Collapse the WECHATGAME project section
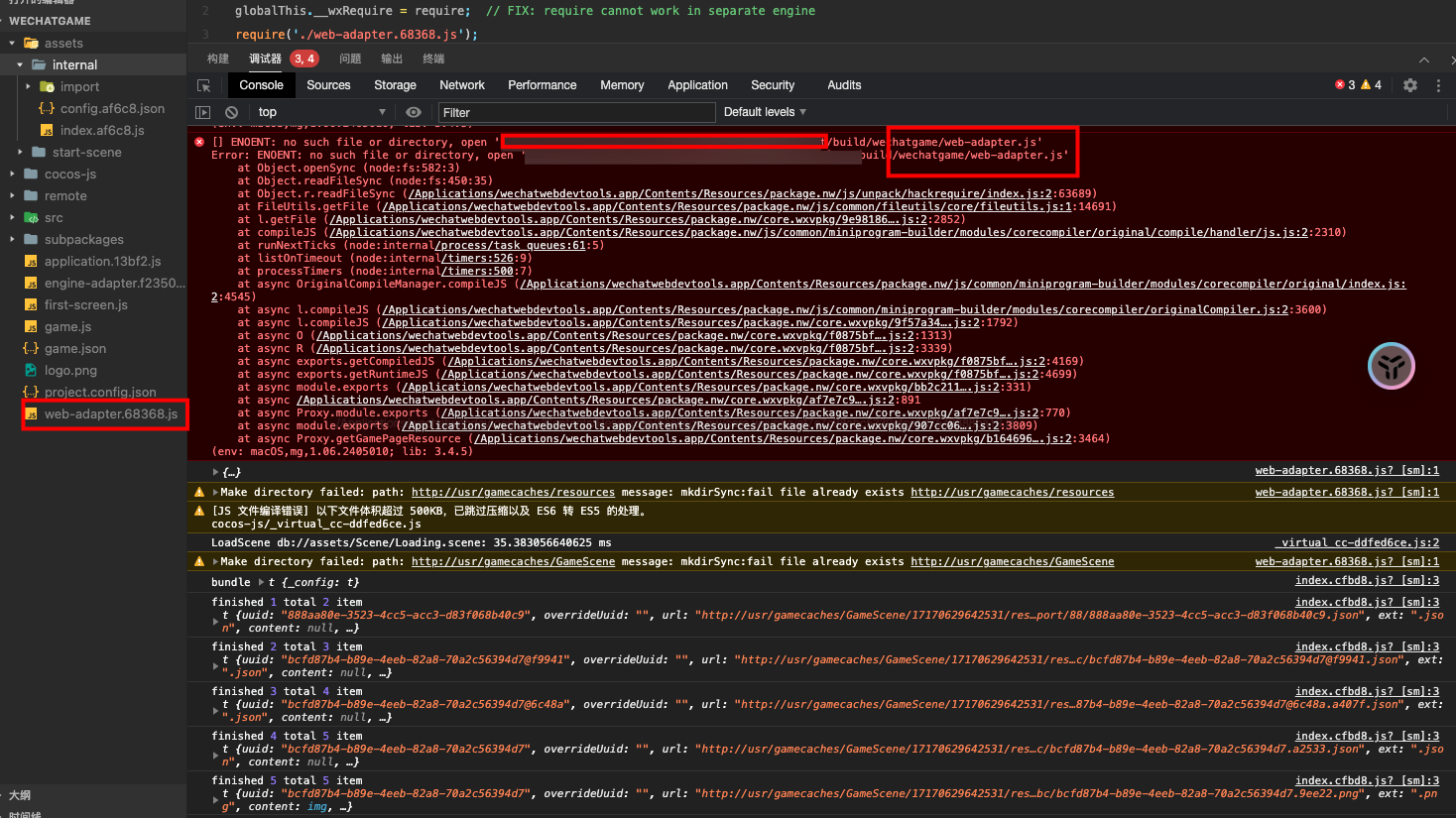 50,21
